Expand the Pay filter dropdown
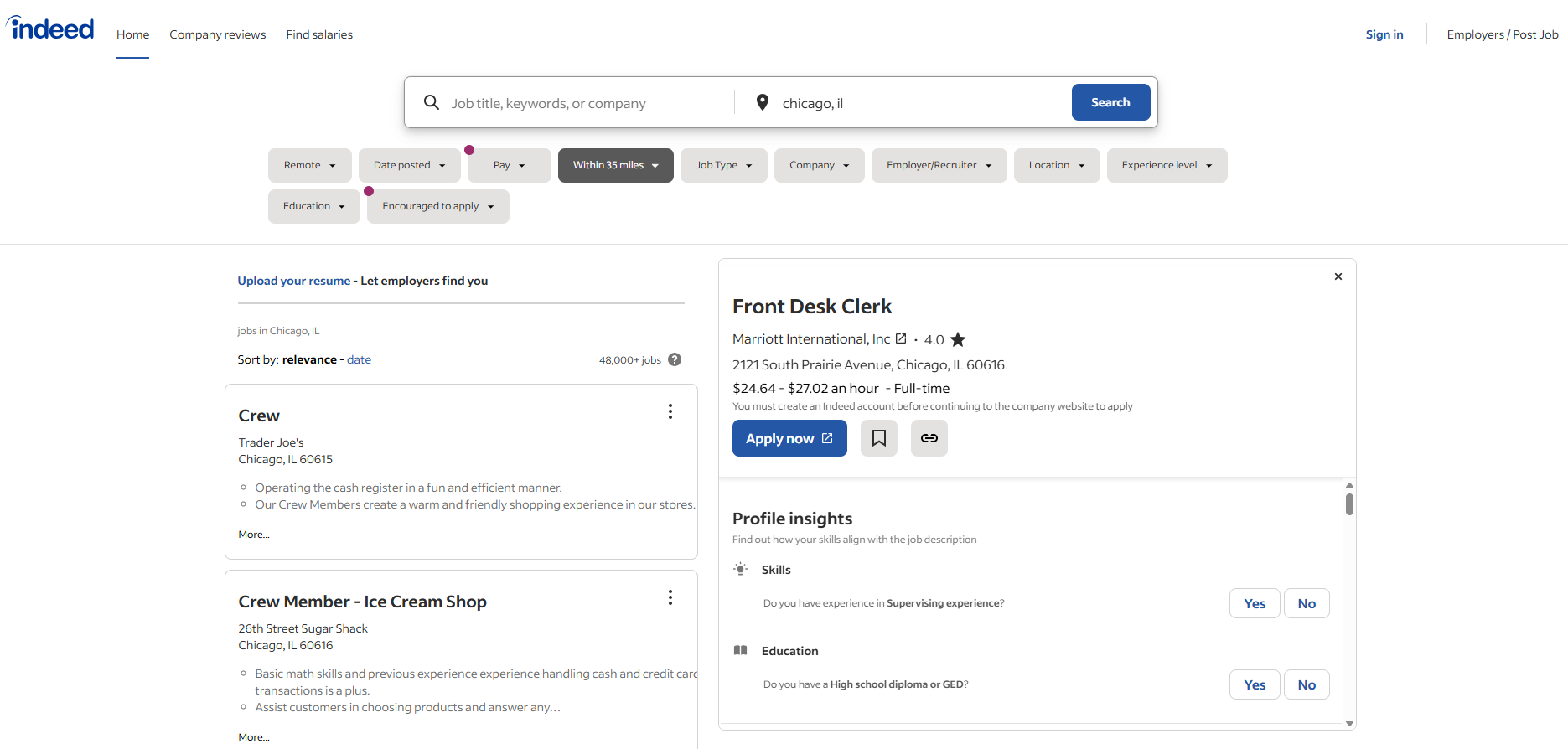 coord(510,165)
